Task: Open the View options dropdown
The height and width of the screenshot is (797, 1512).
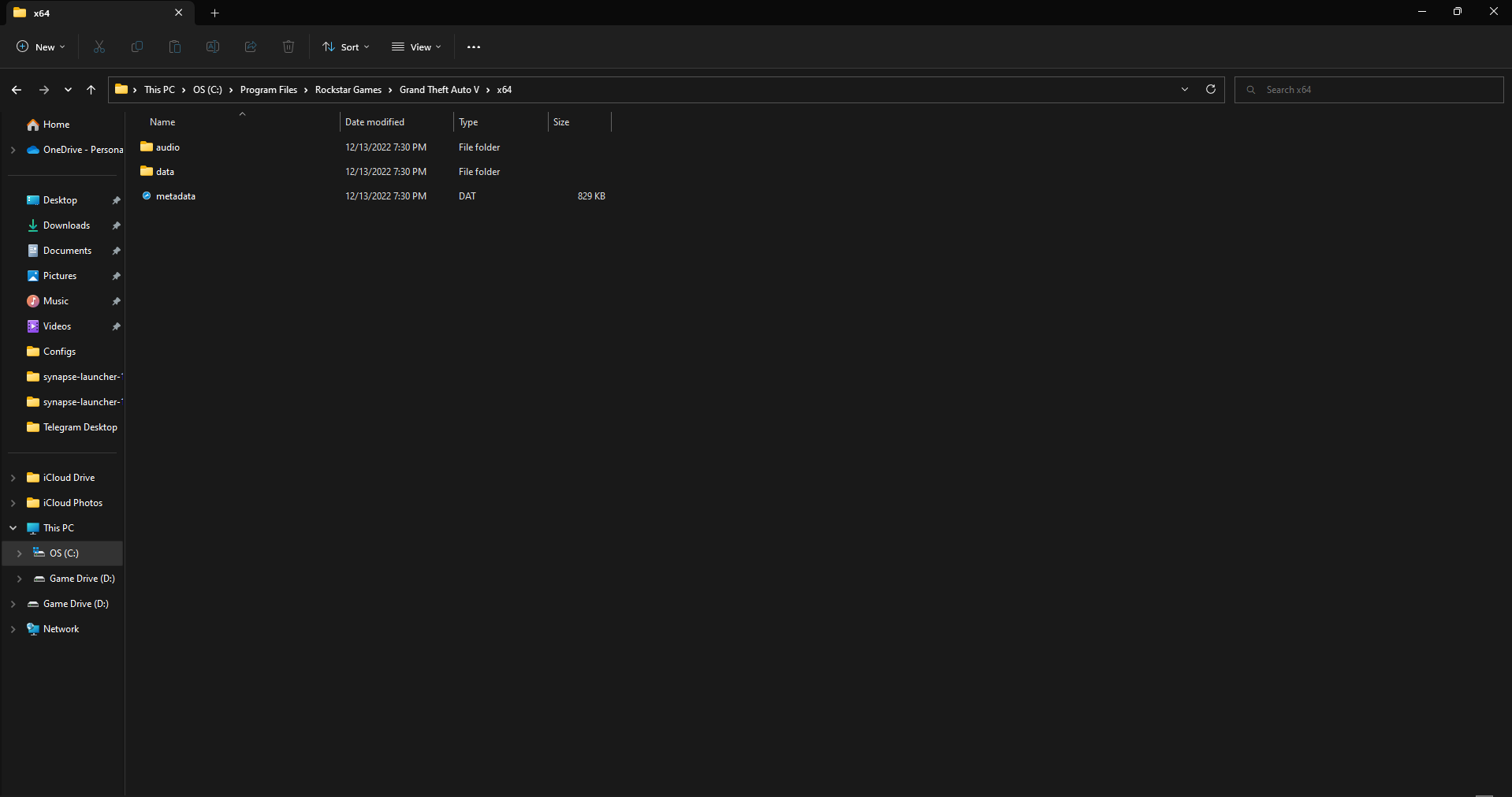Action: 417,47
